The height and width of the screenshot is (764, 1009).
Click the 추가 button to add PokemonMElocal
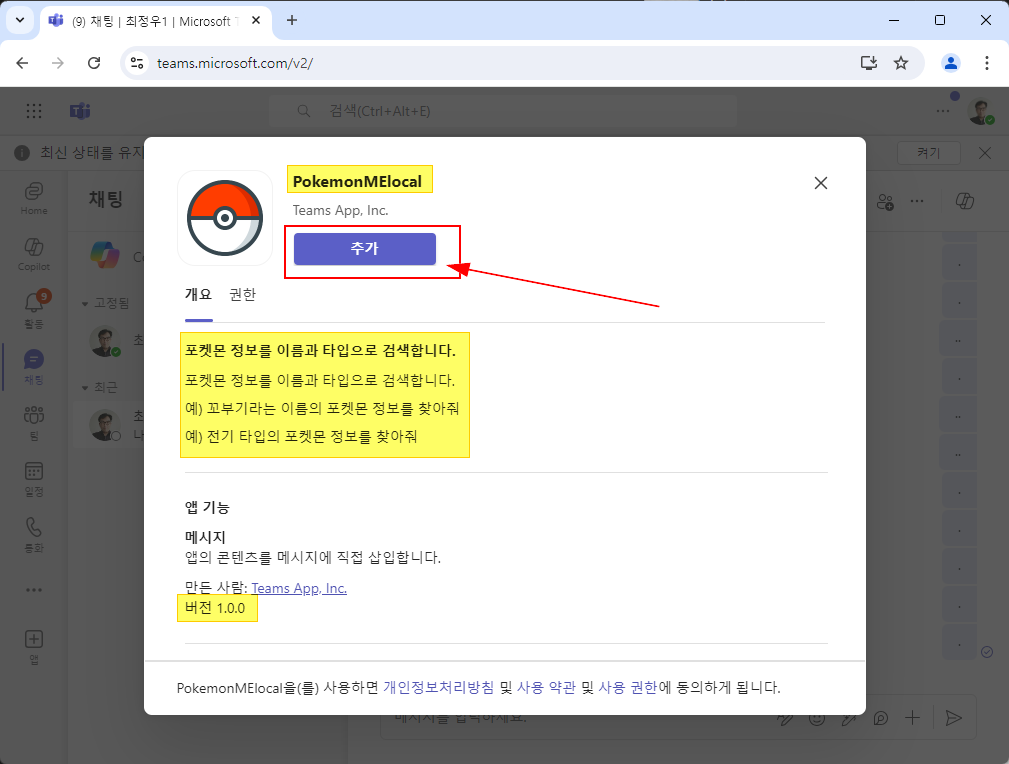(x=364, y=249)
